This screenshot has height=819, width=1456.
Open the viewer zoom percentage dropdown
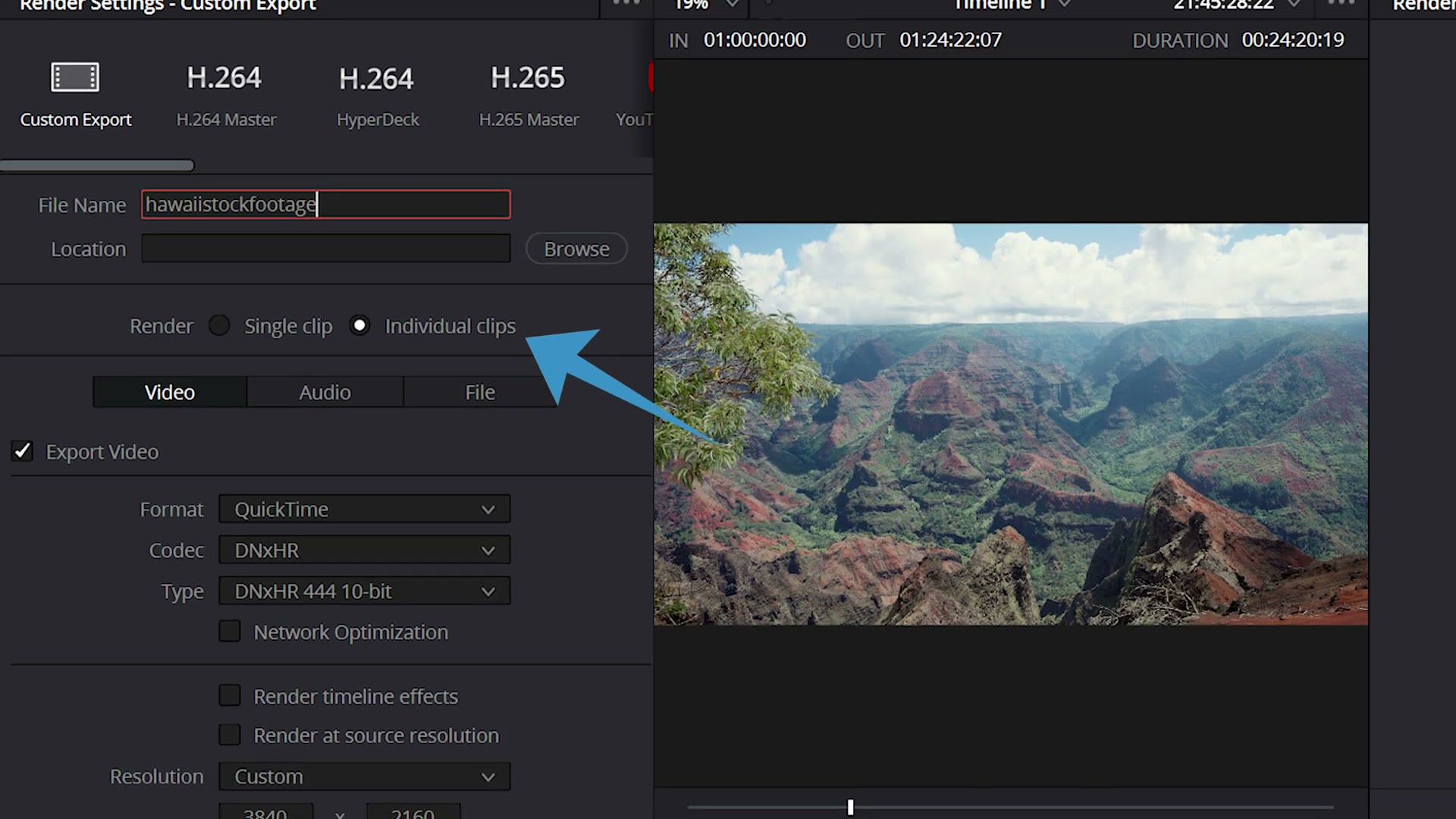[x=707, y=5]
